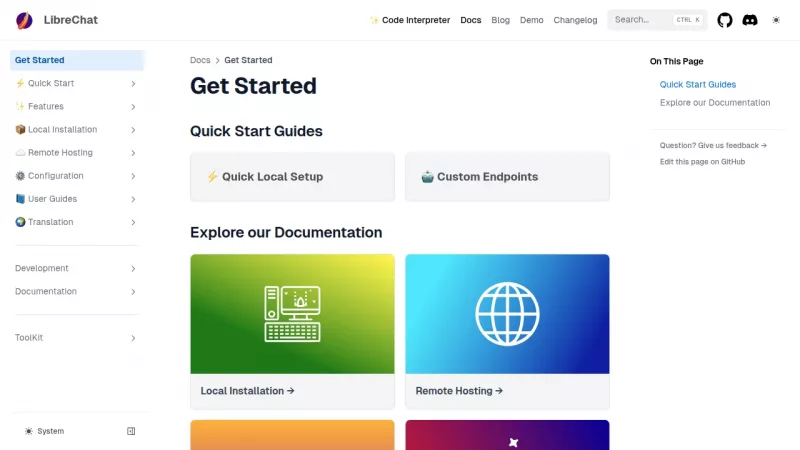Open the System theme selector
The image size is (800, 450).
tap(45, 431)
